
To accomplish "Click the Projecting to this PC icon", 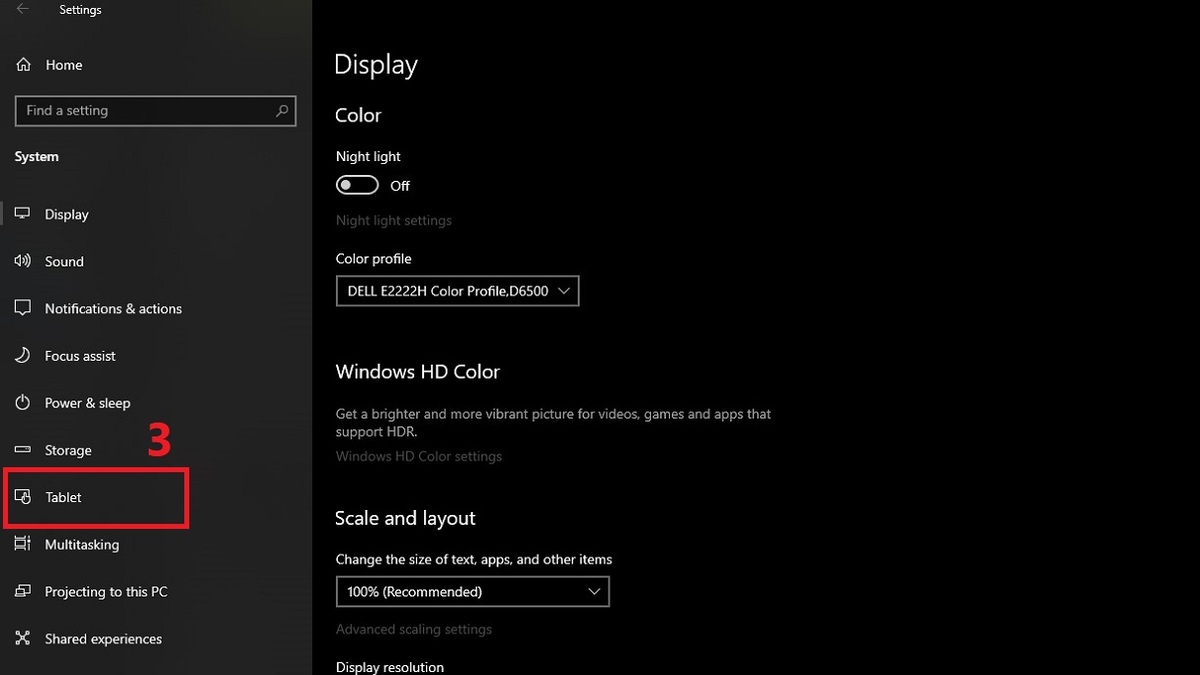I will click(x=22, y=591).
